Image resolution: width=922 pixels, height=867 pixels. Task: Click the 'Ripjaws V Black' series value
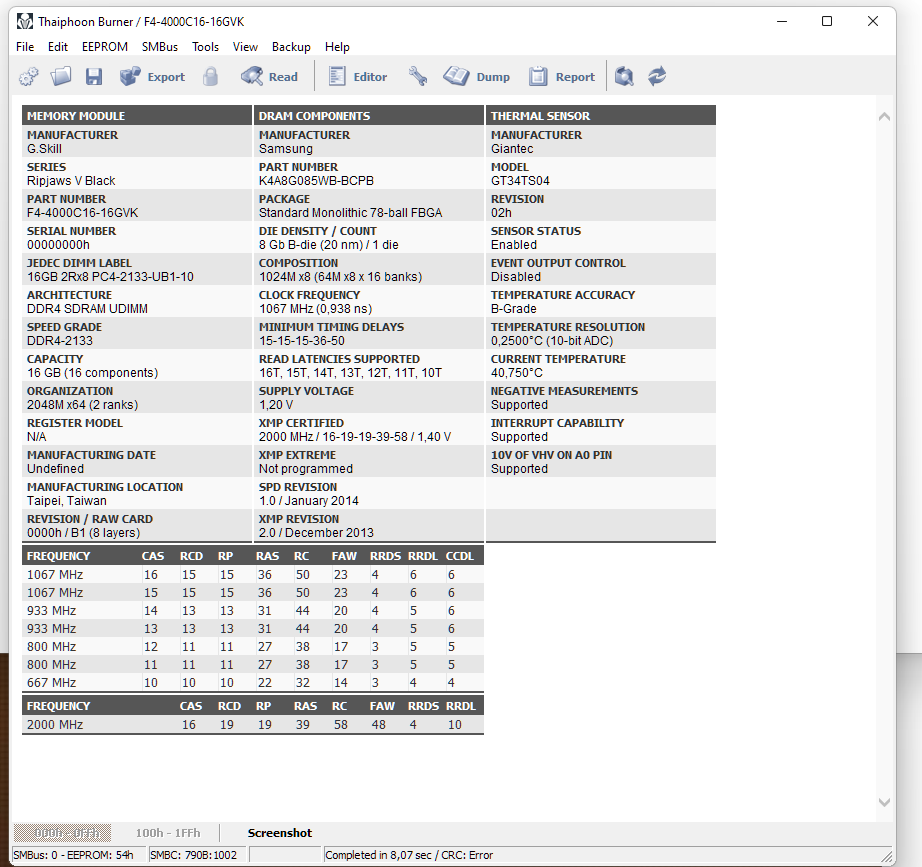(x=71, y=181)
